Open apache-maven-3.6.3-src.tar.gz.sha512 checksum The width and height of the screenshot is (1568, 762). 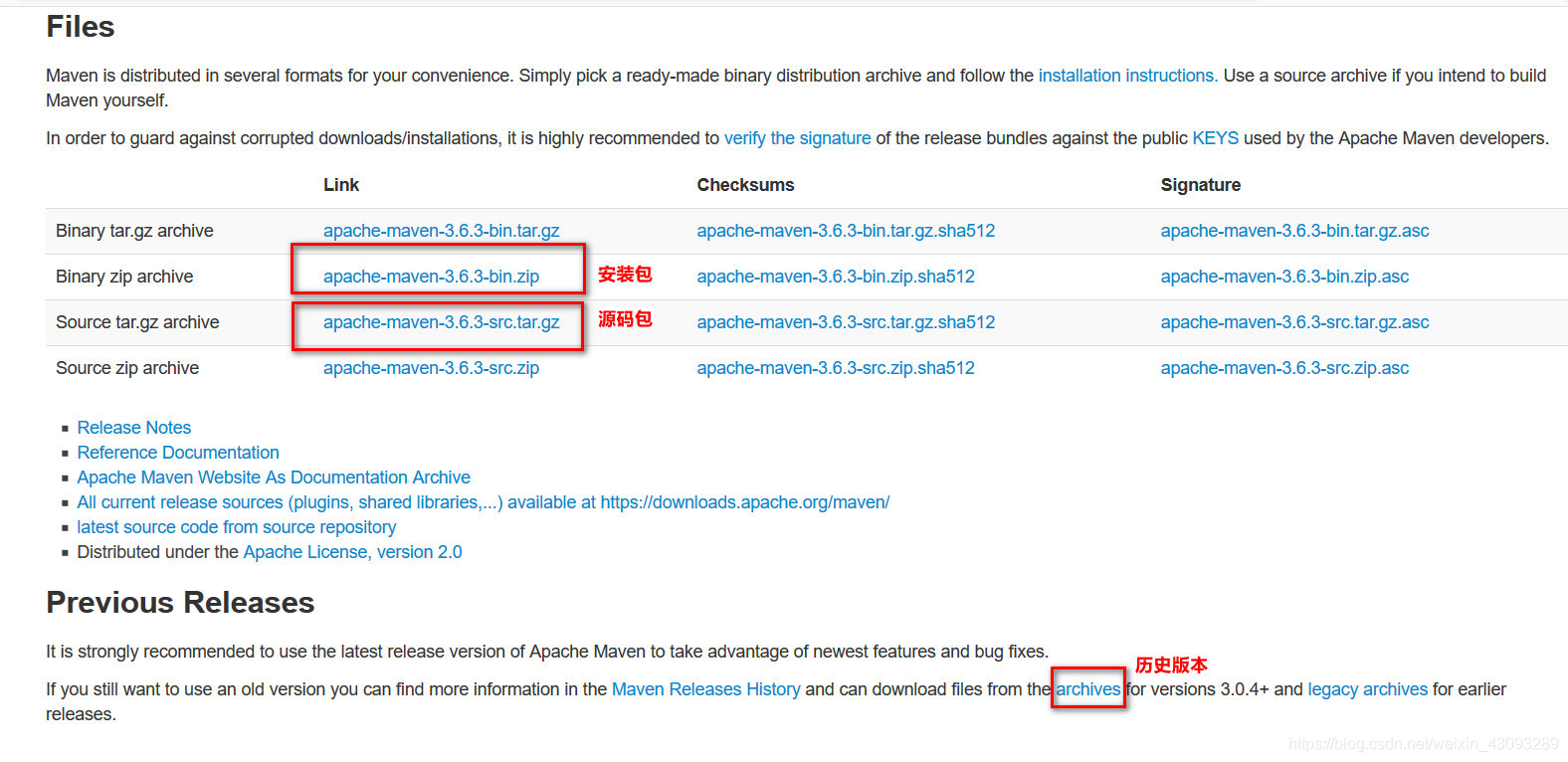[x=846, y=322]
